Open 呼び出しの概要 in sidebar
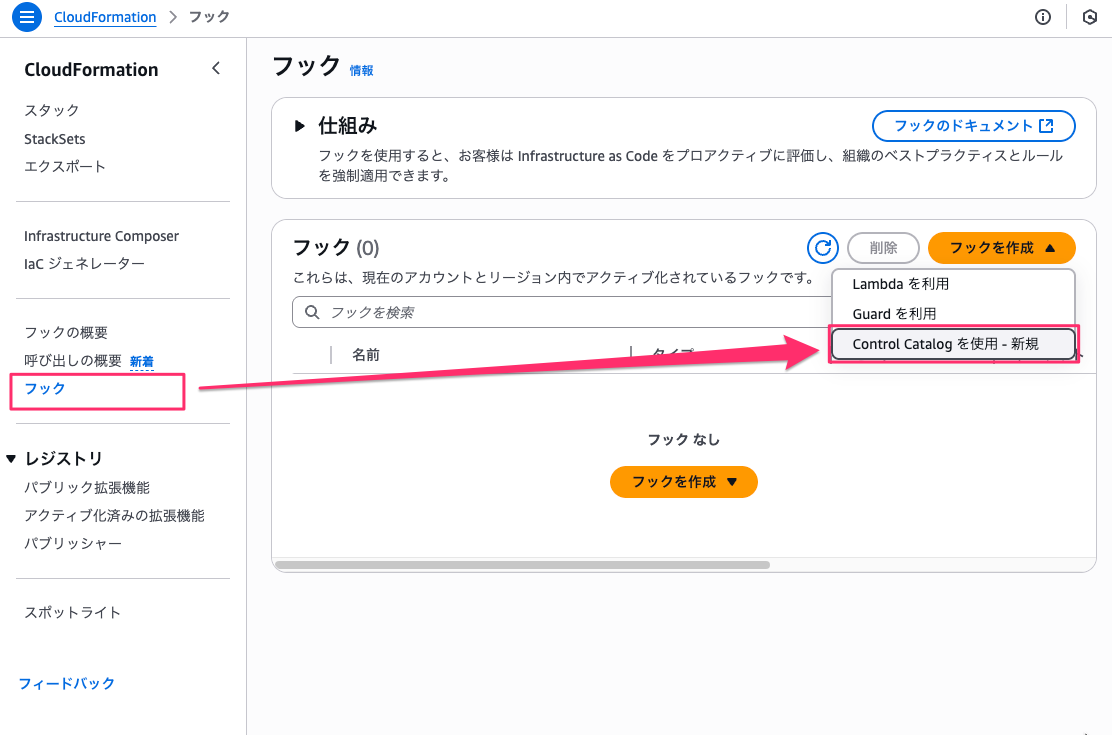1112x735 pixels. (x=73, y=360)
